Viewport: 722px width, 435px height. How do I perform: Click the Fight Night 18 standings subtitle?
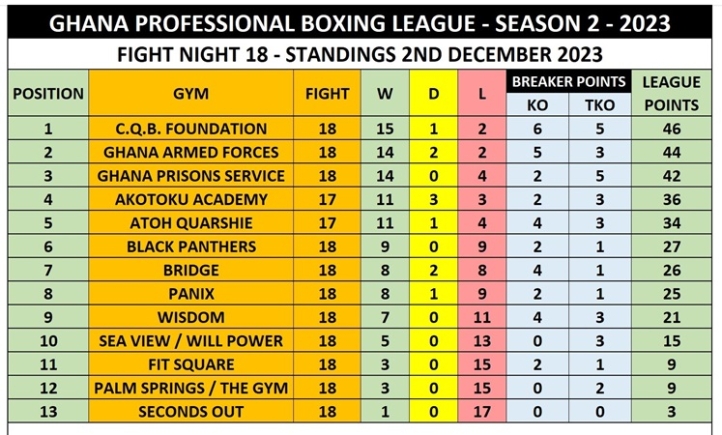(361, 54)
